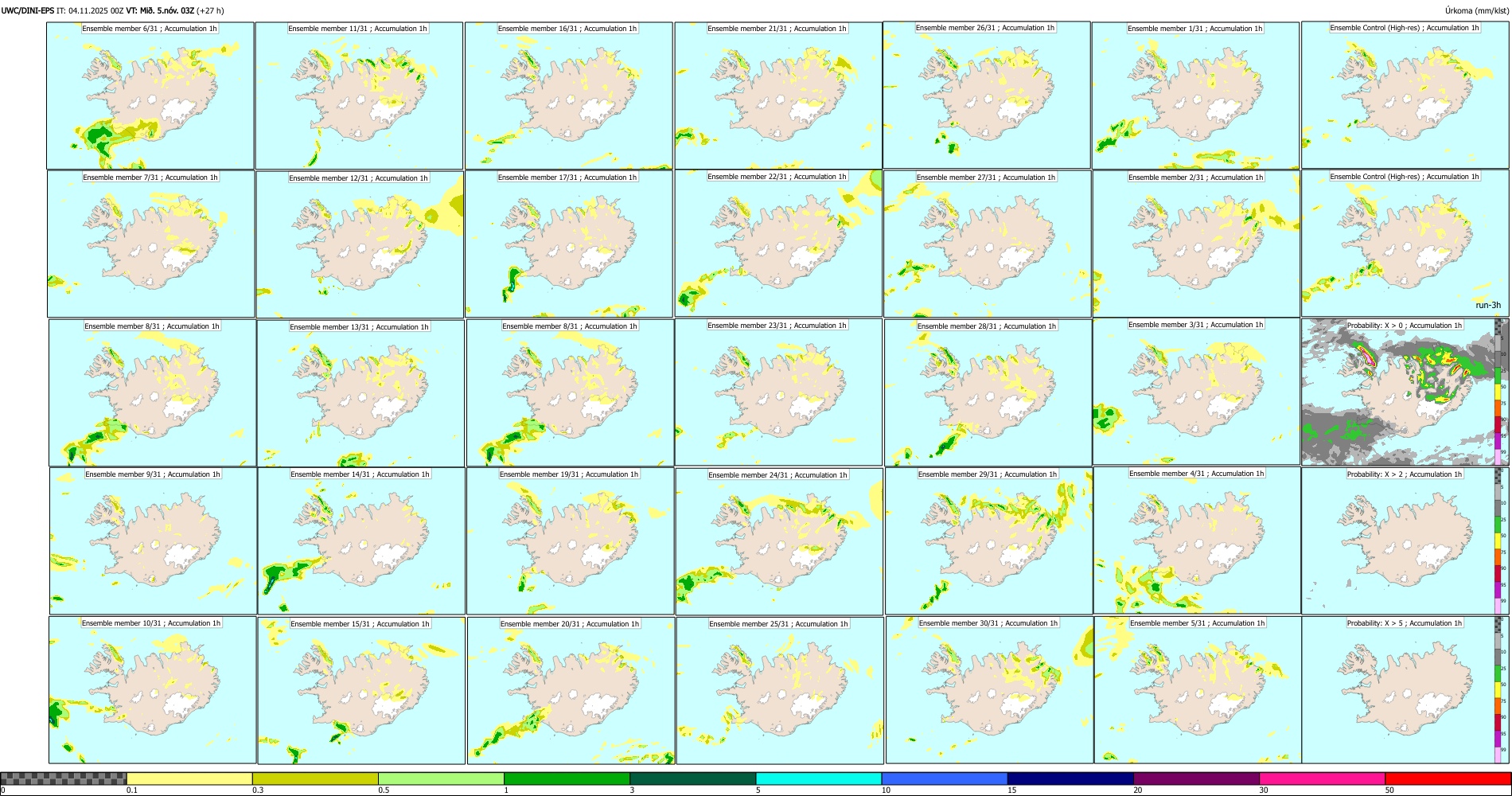Pick the light green 0.5–1 legend swatch
Screen dimensions: 1512x796
[441, 778]
